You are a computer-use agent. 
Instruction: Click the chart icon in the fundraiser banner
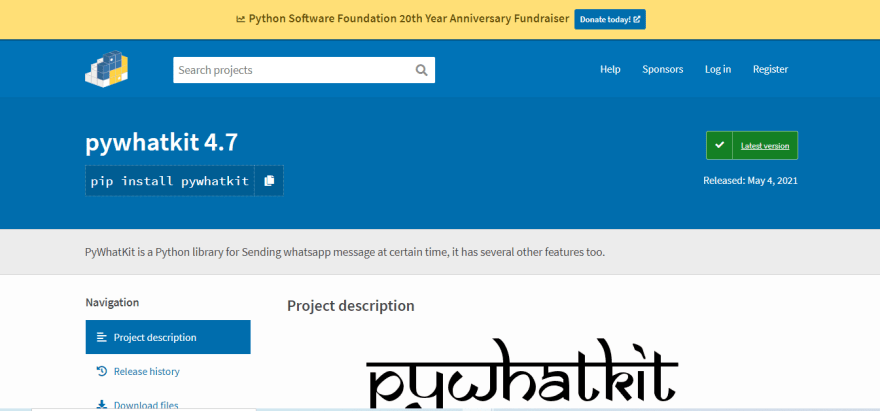[241, 19]
